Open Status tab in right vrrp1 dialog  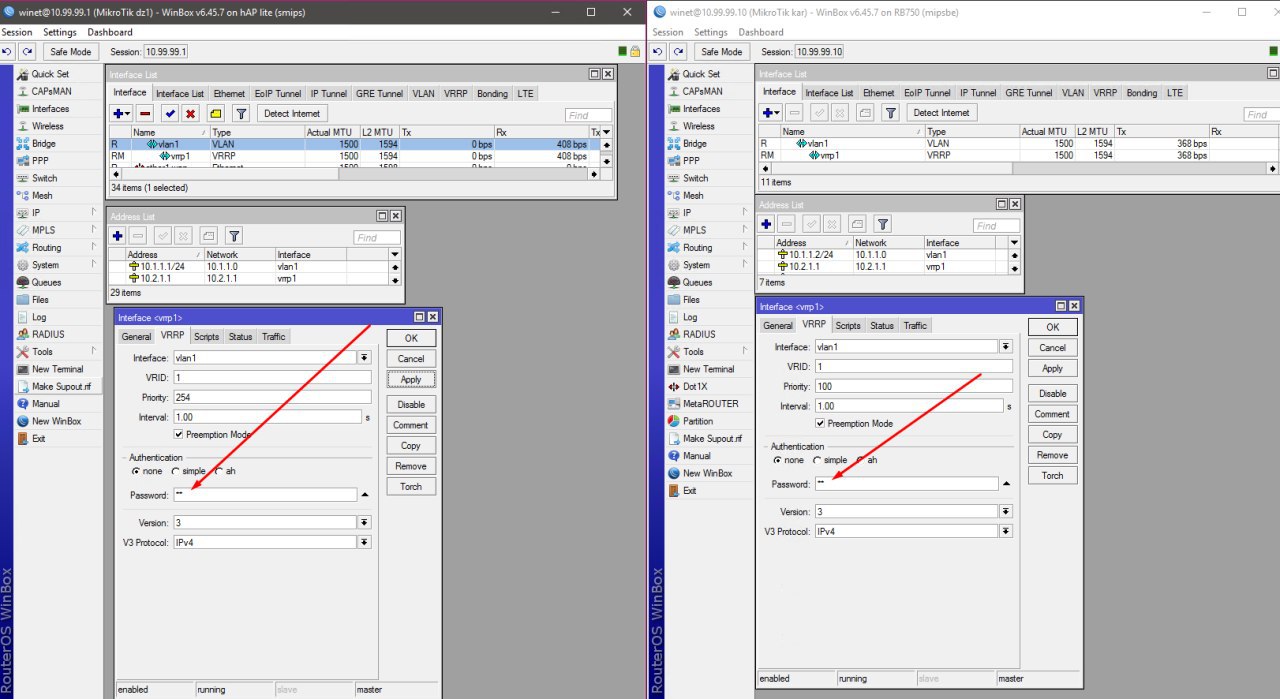882,326
